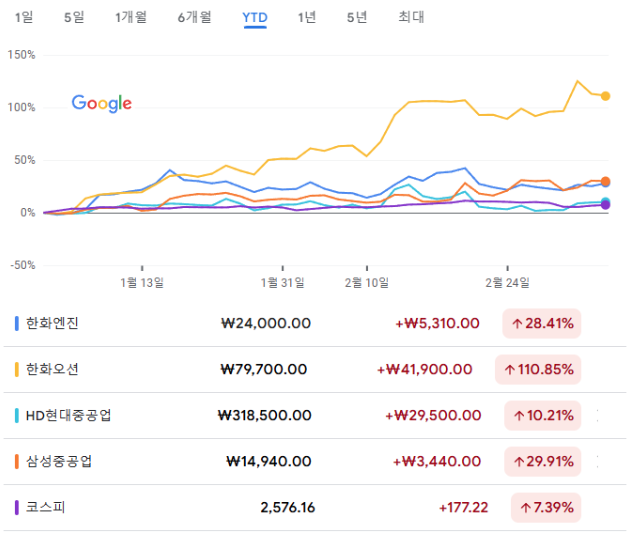Viewport: 644px width, 538px height.
Task: Click the ↑10.21% change badge
Action: point(543,416)
